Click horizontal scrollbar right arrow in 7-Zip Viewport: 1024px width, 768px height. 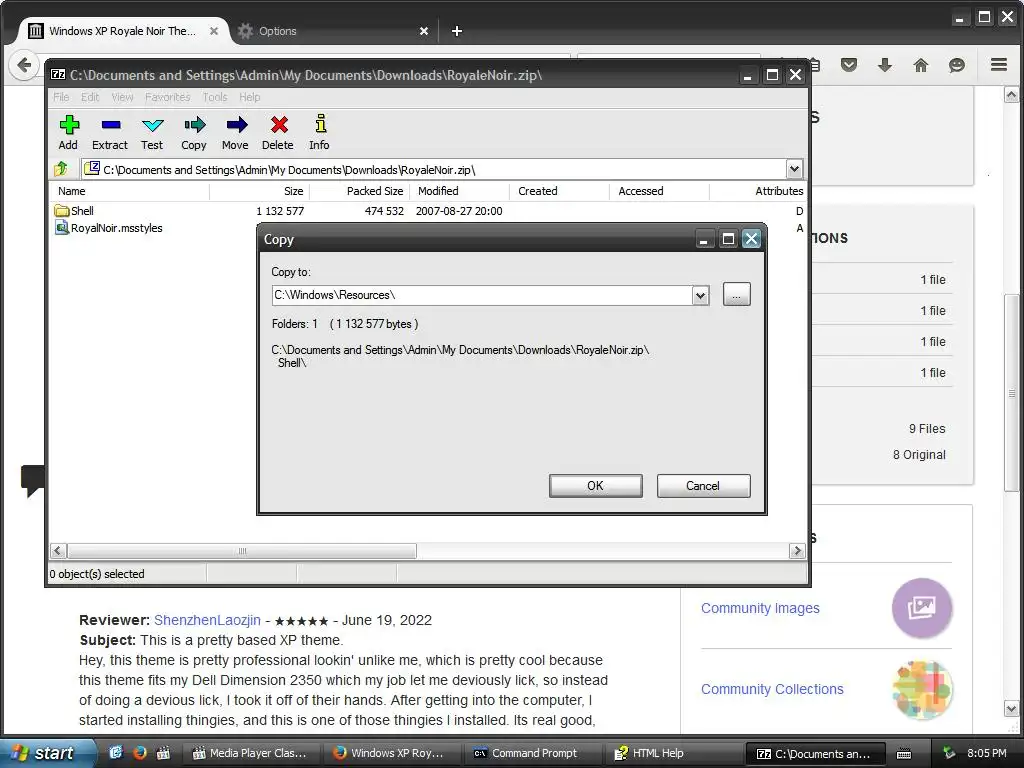(x=797, y=551)
